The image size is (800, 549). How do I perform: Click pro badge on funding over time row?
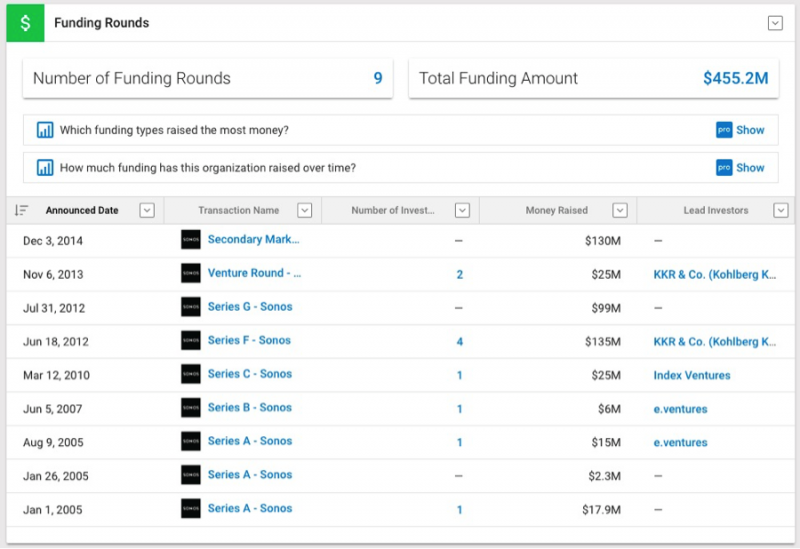tap(724, 168)
